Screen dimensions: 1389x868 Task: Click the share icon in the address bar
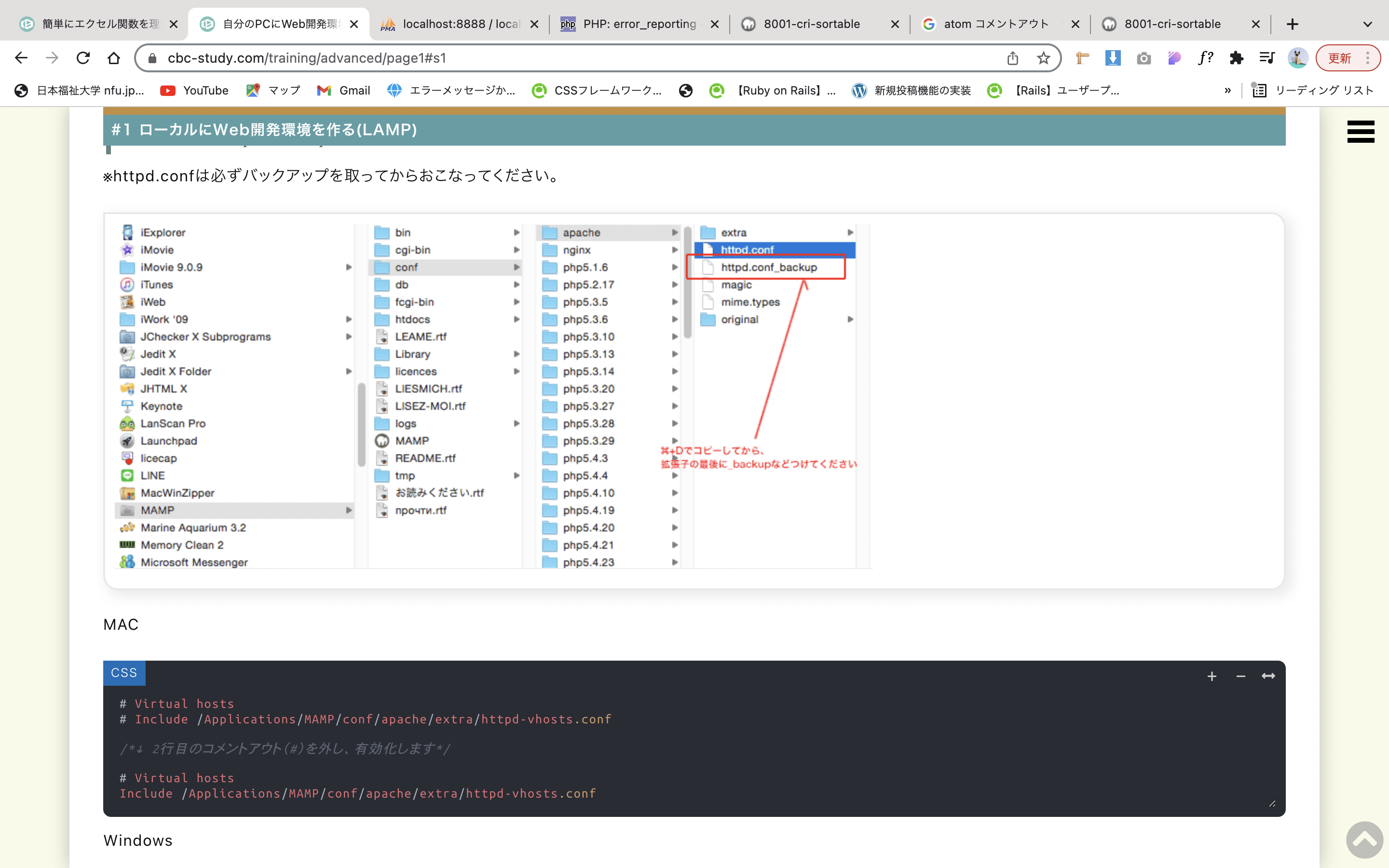coord(1012,58)
